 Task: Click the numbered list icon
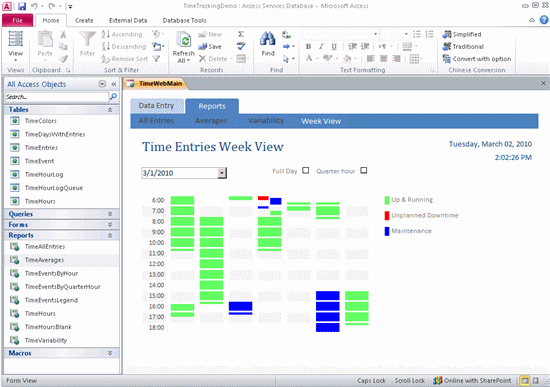click(x=429, y=34)
